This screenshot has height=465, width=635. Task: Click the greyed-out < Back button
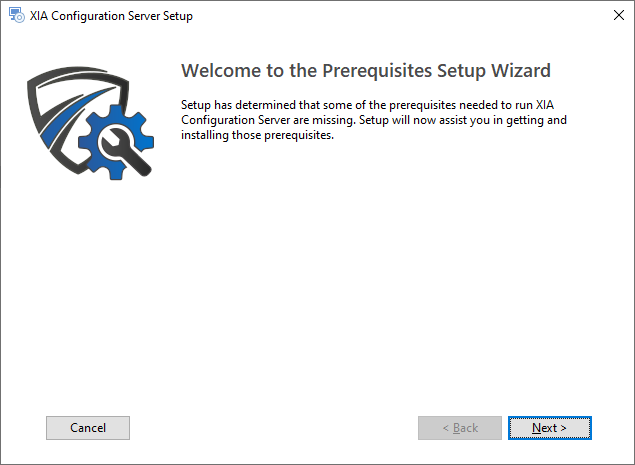[460, 428]
